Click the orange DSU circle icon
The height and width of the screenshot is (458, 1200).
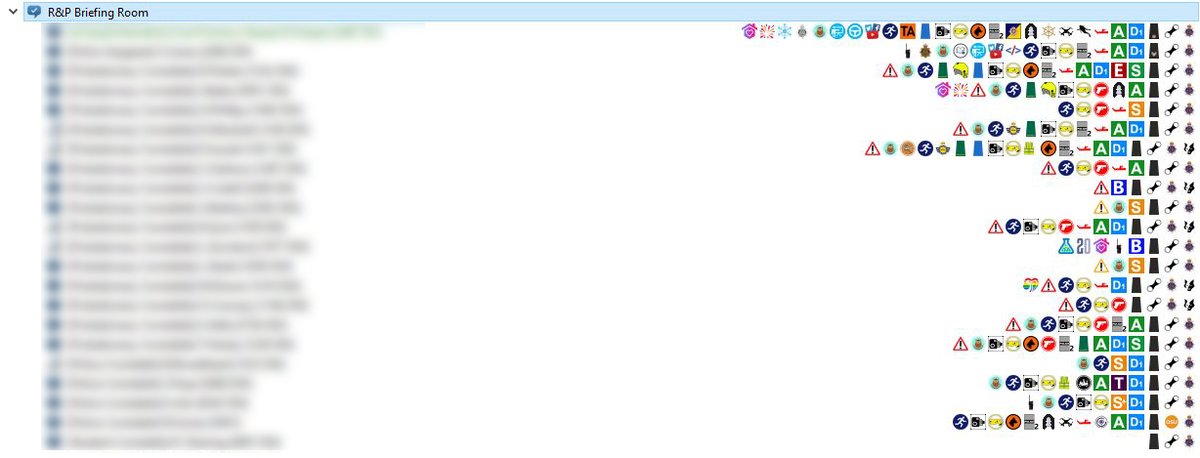tap(1171, 422)
